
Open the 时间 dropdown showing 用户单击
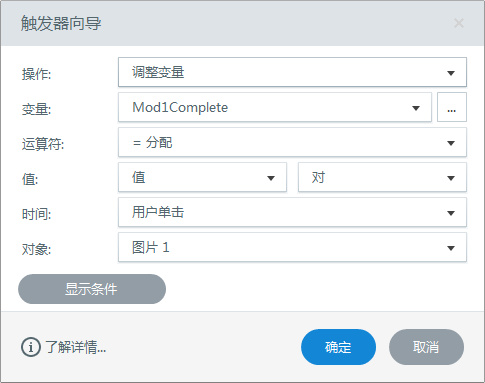click(x=292, y=212)
